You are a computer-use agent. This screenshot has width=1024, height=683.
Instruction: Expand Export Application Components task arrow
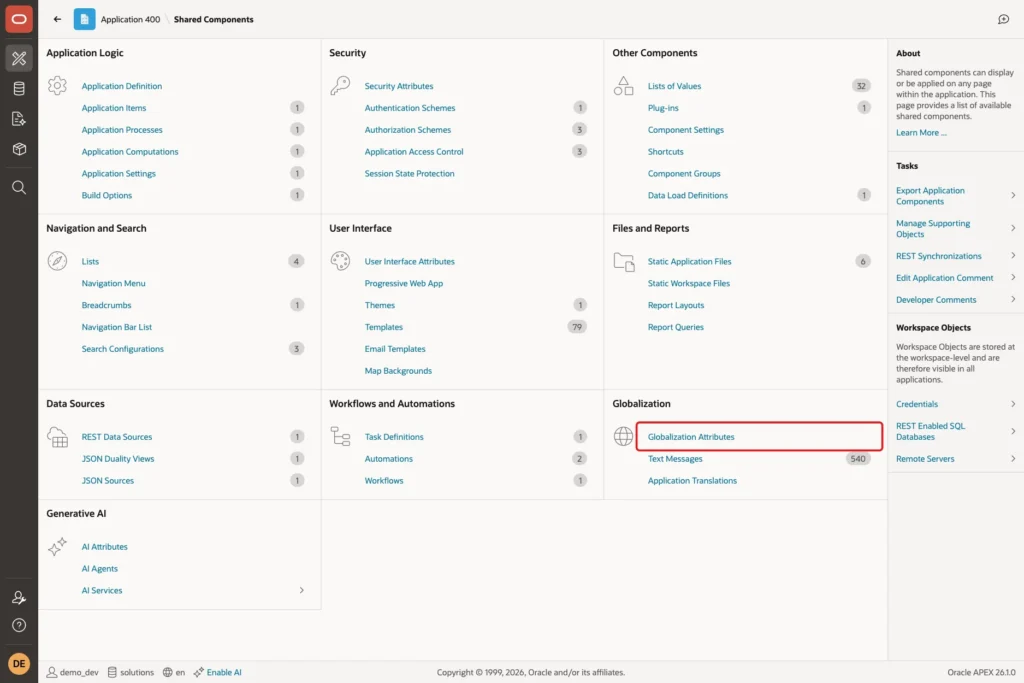click(1013, 195)
